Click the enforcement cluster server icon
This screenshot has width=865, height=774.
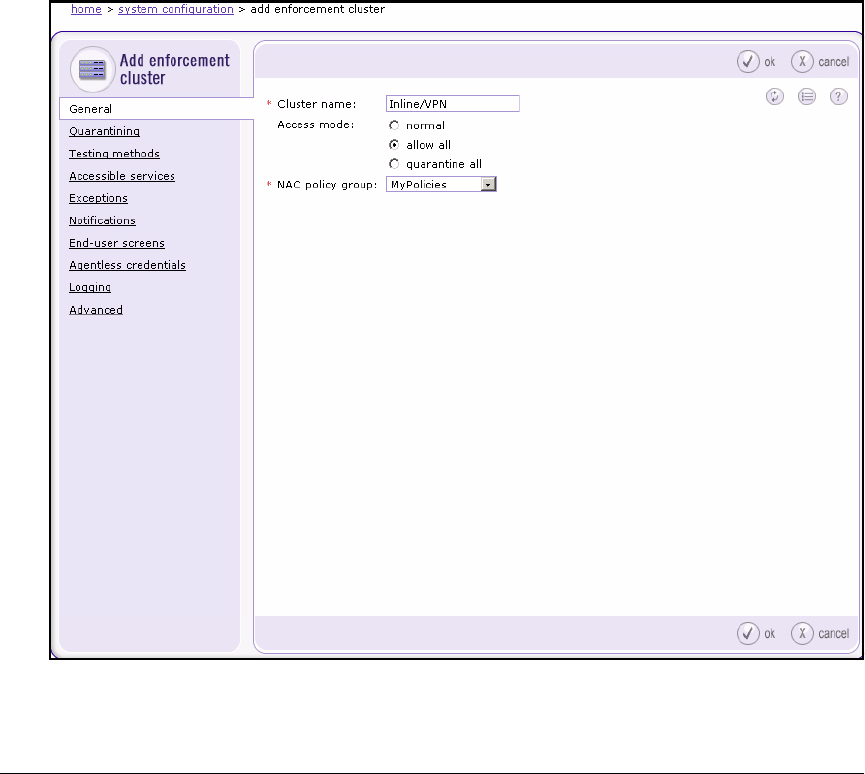click(92, 70)
